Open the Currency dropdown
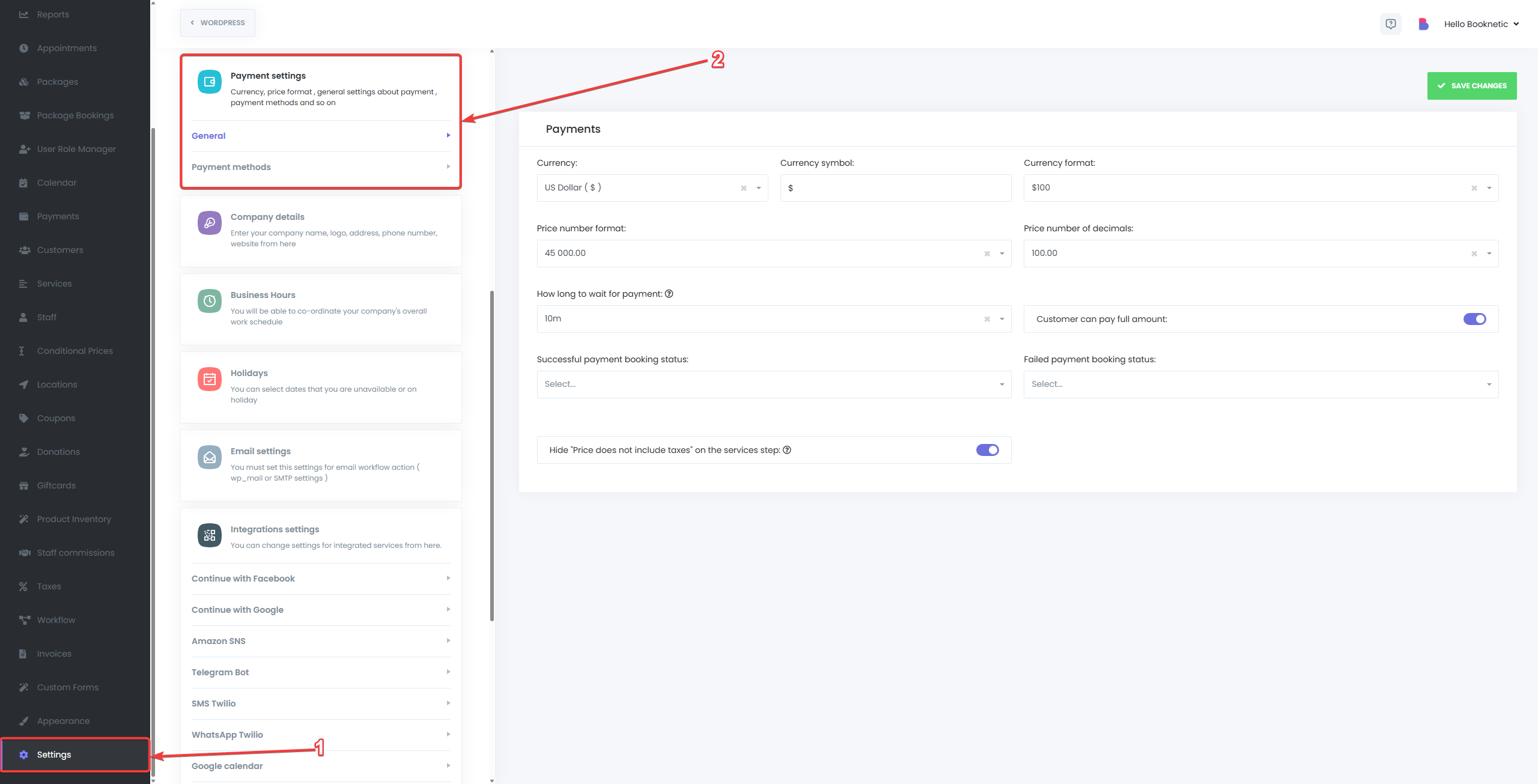Image resolution: width=1538 pixels, height=784 pixels. [652, 188]
